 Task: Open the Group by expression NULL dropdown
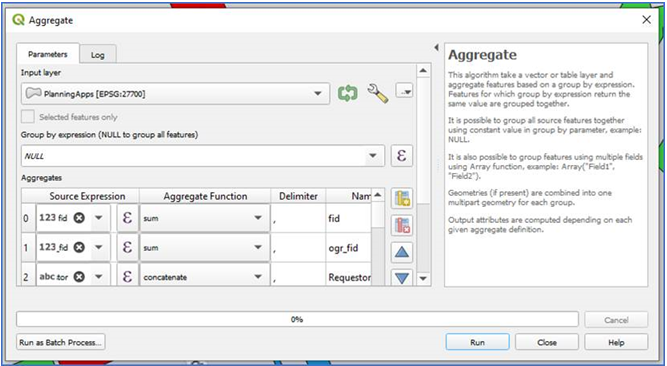(x=202, y=156)
